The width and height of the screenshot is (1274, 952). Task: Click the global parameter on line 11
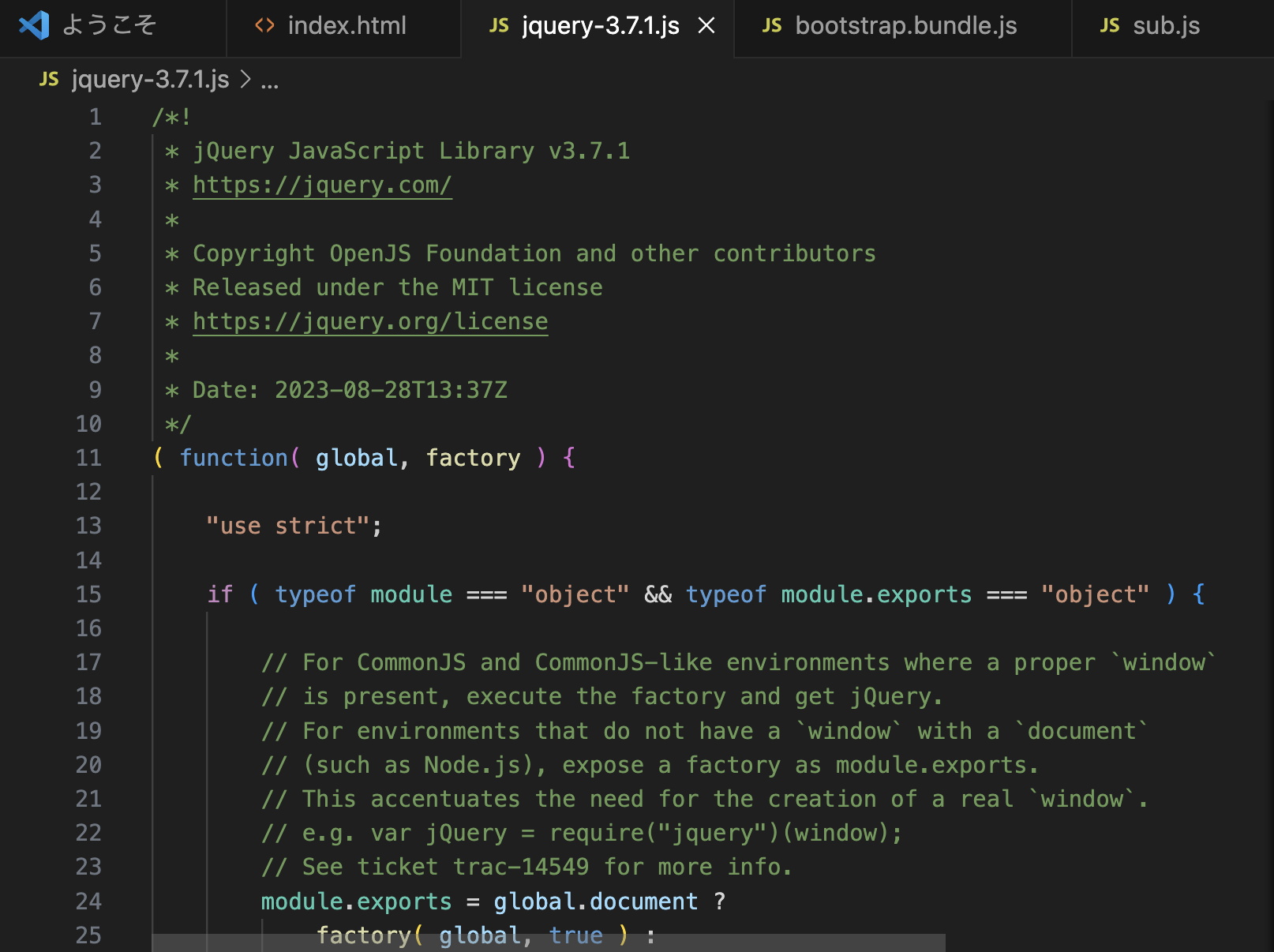pos(357,458)
